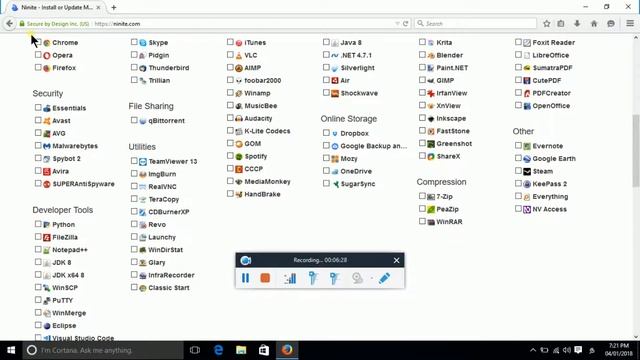Tick the Evernote checkbox
640x360 pixels.
point(518,145)
